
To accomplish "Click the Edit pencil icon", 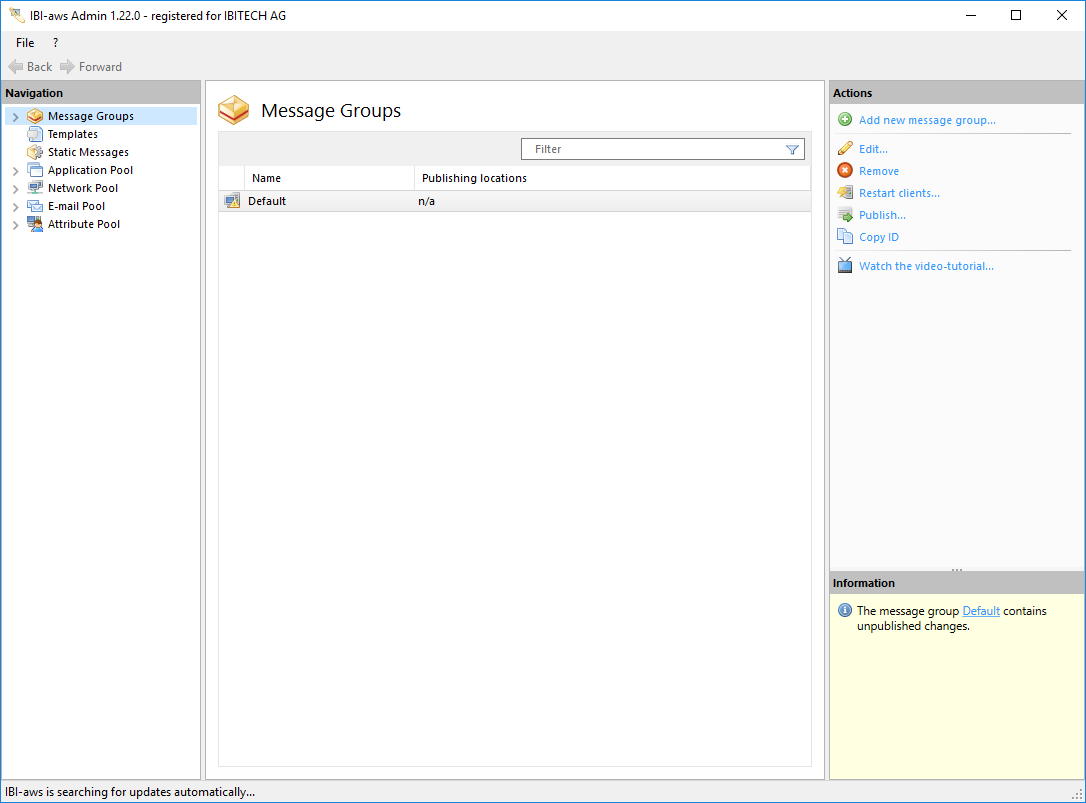I will pos(845,149).
